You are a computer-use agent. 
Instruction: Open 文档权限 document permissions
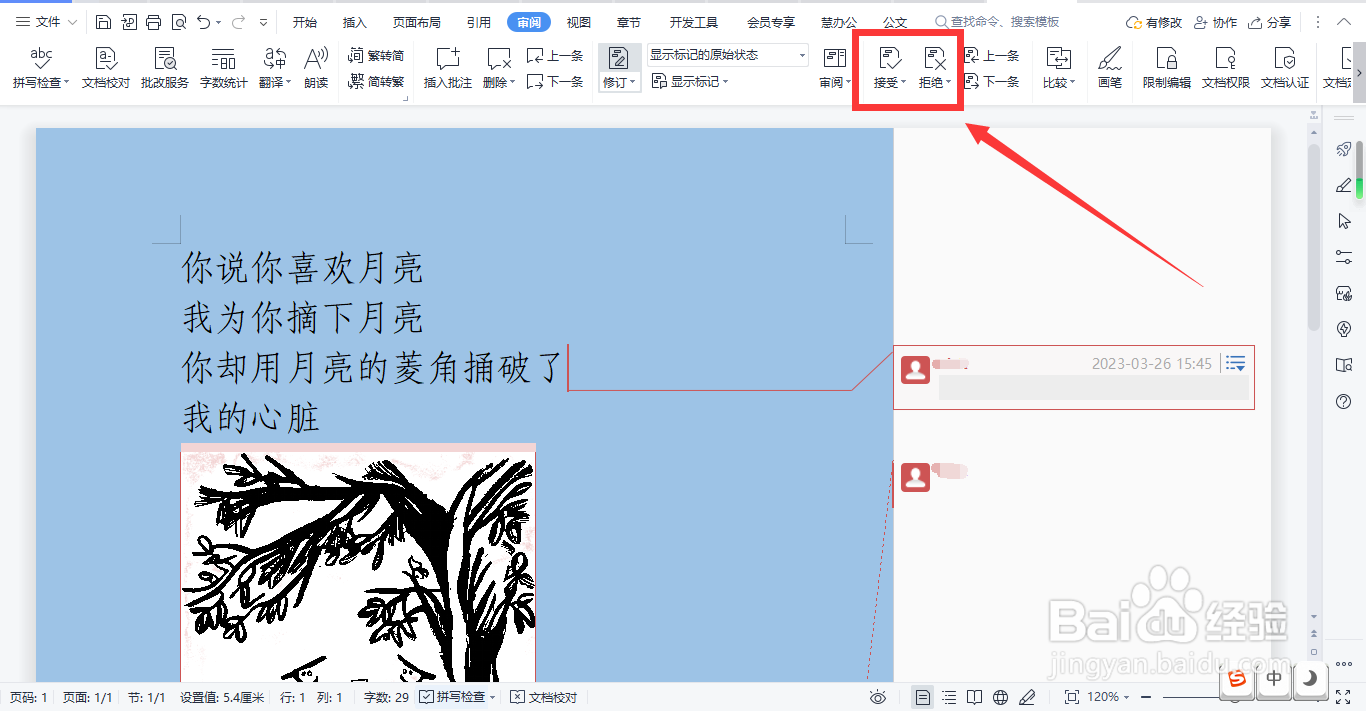click(x=1226, y=69)
